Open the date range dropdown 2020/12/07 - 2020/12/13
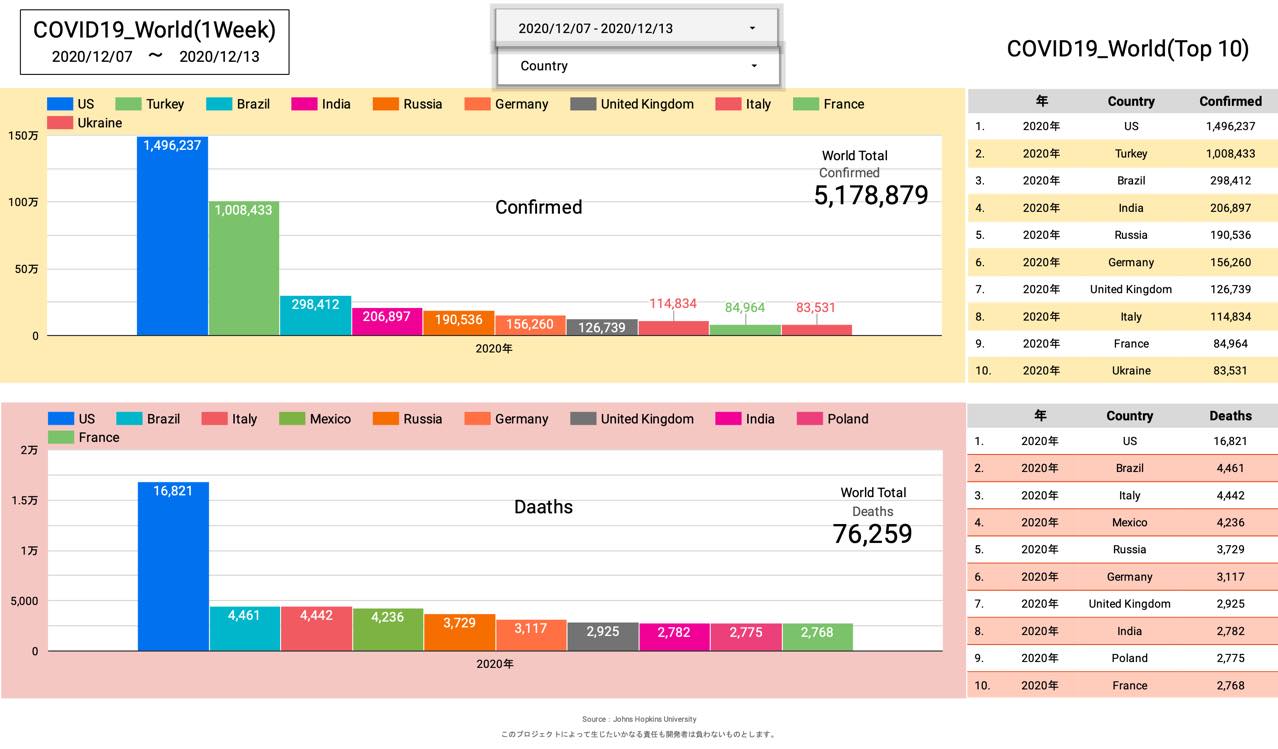 pyautogui.click(x=637, y=28)
